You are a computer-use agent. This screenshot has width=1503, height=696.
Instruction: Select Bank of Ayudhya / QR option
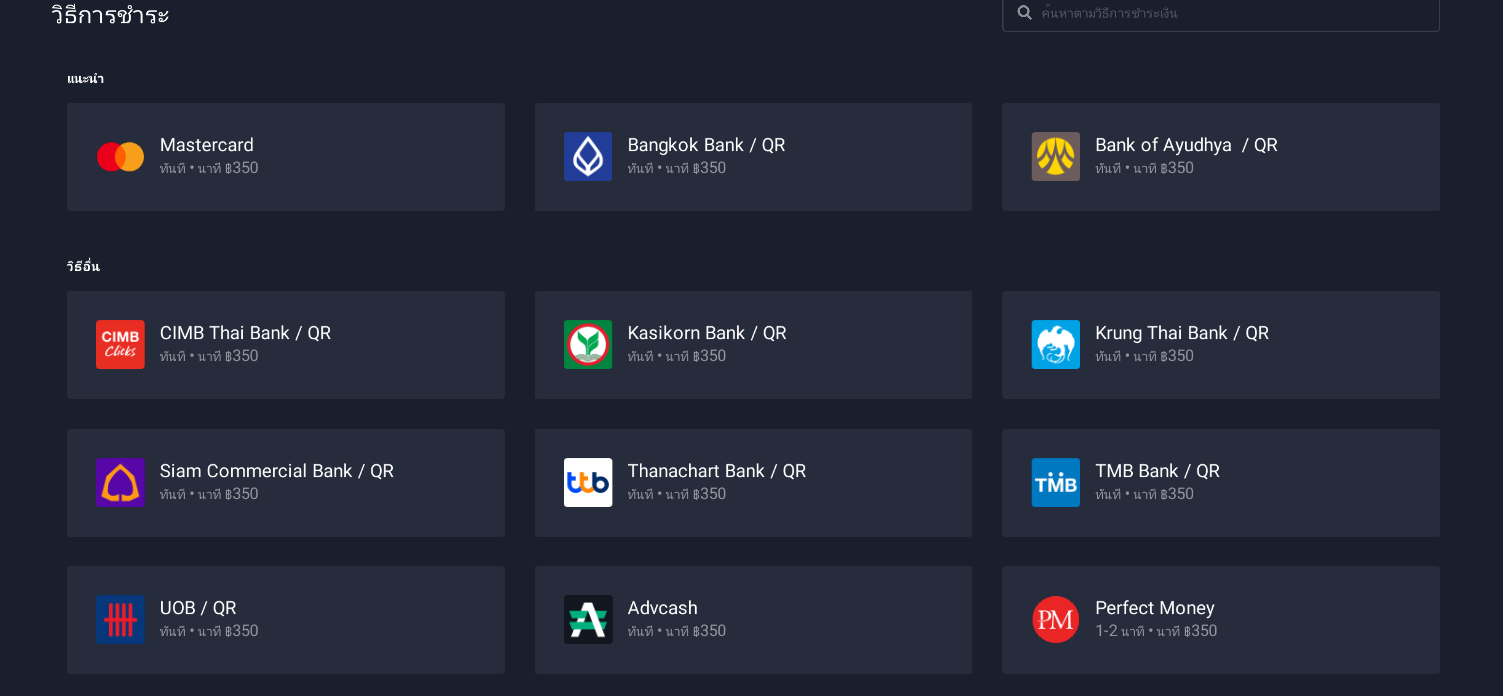[x=1221, y=157]
